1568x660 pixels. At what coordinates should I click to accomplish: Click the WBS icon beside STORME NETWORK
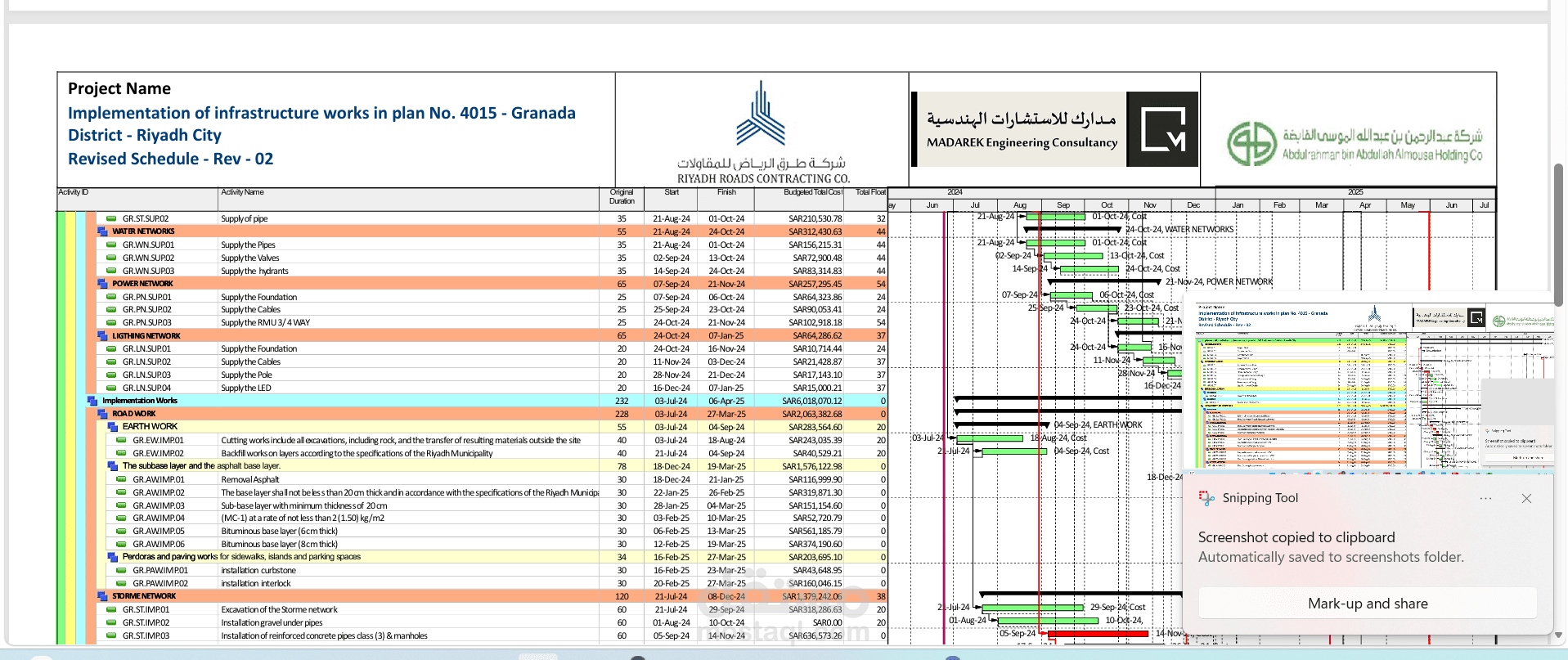[102, 596]
